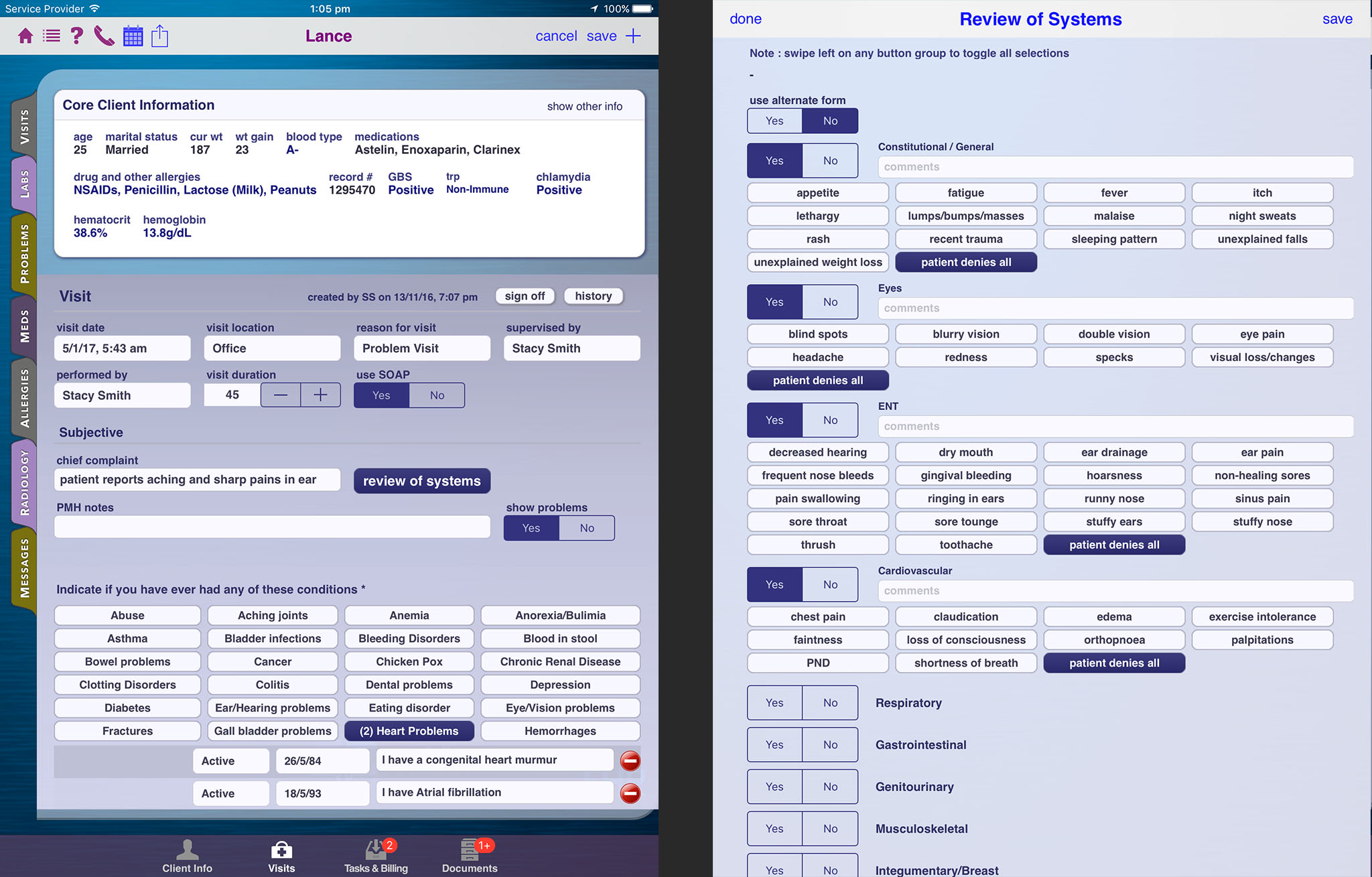The height and width of the screenshot is (877, 1372).
Task: Select blurry vision under Eyes
Action: click(x=966, y=334)
